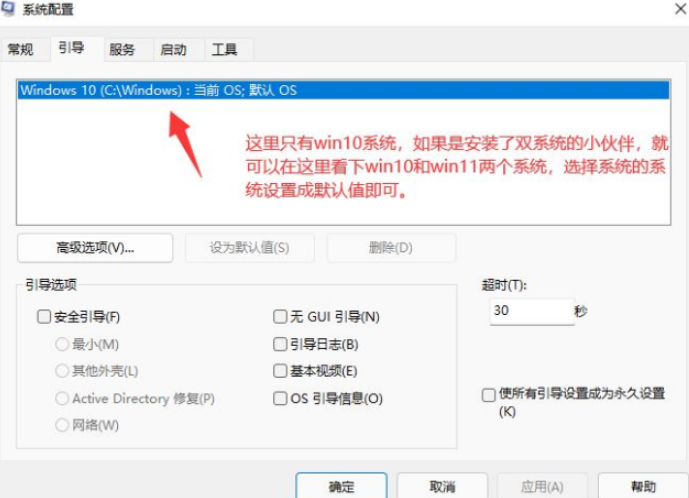Select the 引导 tab

pyautogui.click(x=72, y=48)
